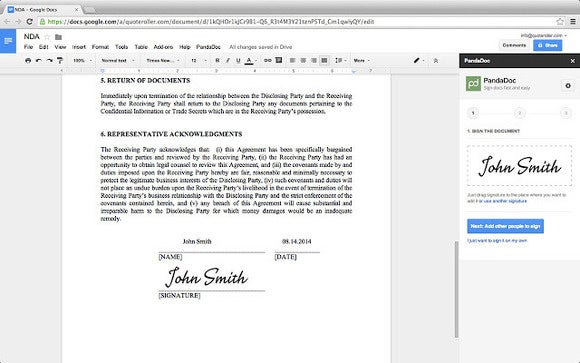Image resolution: width=580 pixels, height=363 pixels.
Task: Open the PandaDoc menu
Action: 208,47
